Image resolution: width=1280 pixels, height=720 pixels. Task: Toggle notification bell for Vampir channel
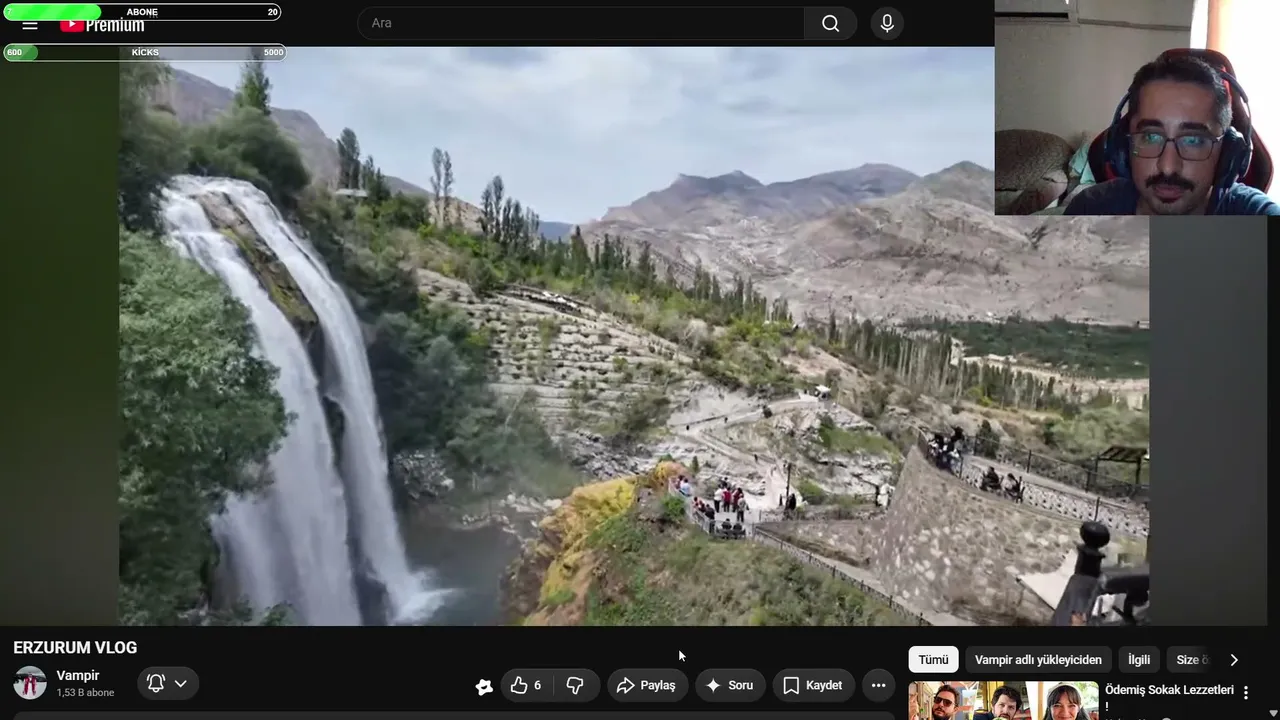(x=156, y=683)
